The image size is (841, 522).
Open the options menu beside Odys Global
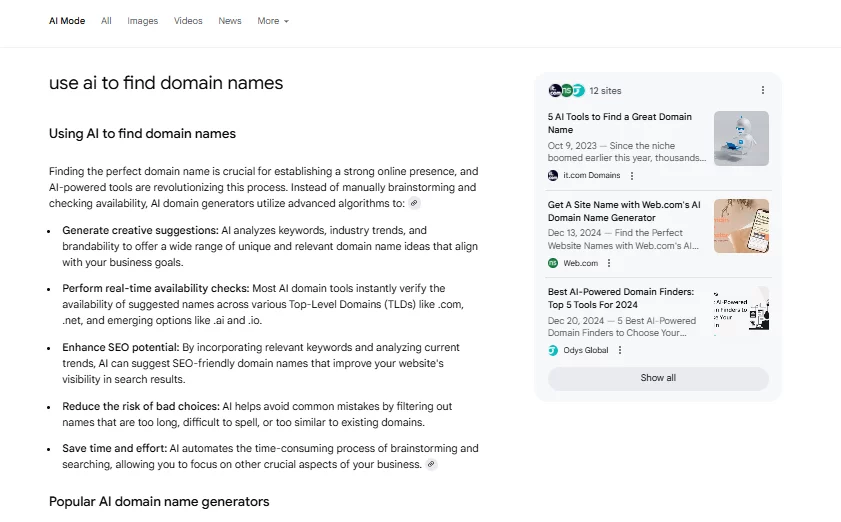[620, 350]
